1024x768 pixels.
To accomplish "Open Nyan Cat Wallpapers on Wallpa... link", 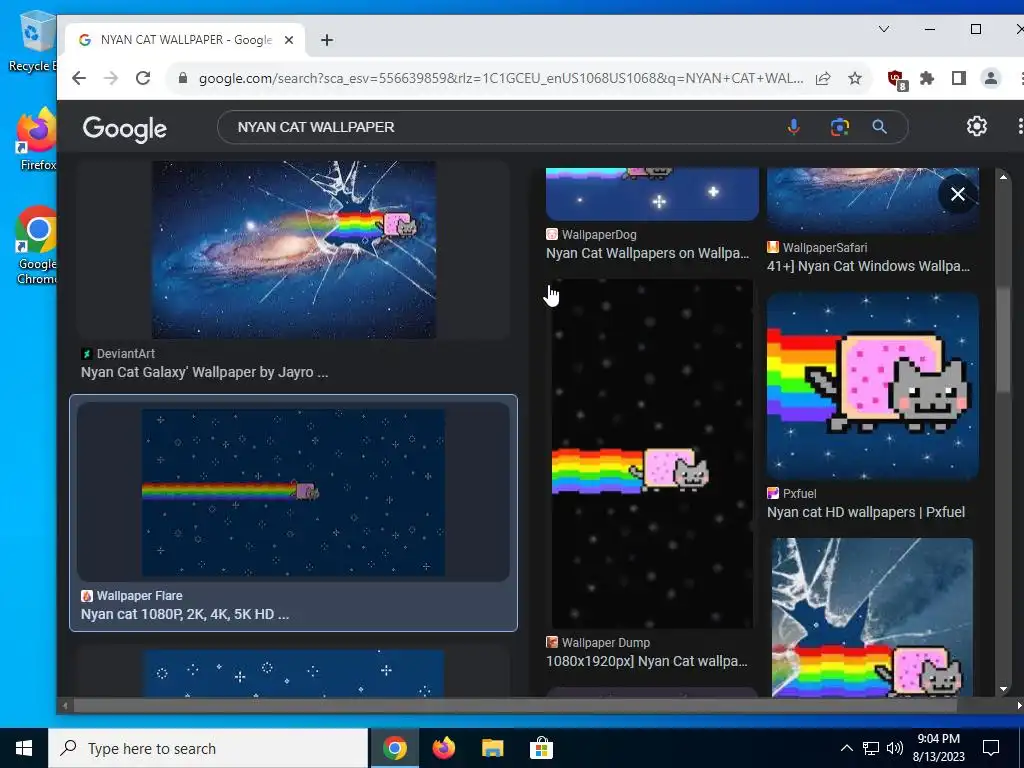I will tap(647, 253).
